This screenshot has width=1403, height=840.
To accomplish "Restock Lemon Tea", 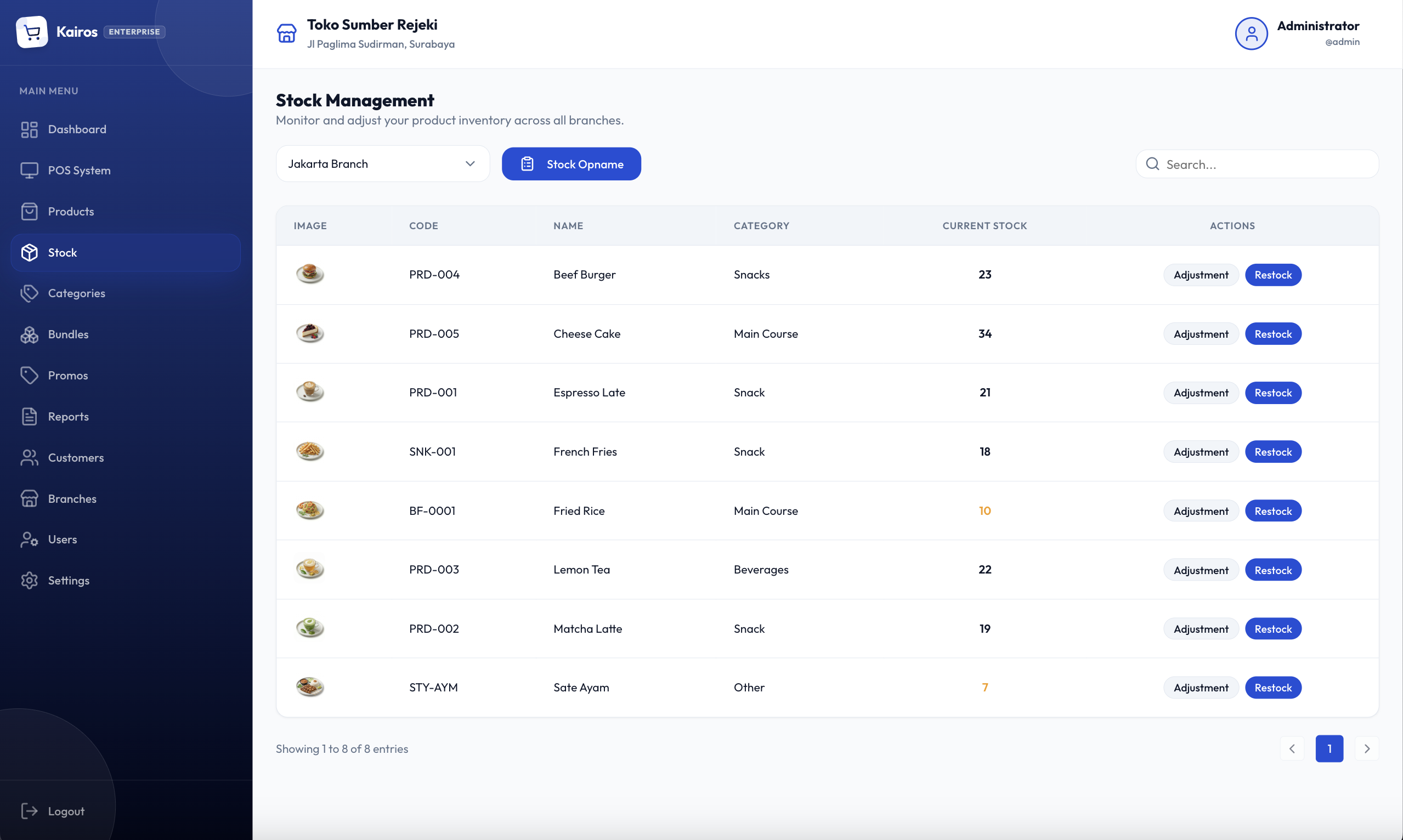I will pyautogui.click(x=1273, y=570).
